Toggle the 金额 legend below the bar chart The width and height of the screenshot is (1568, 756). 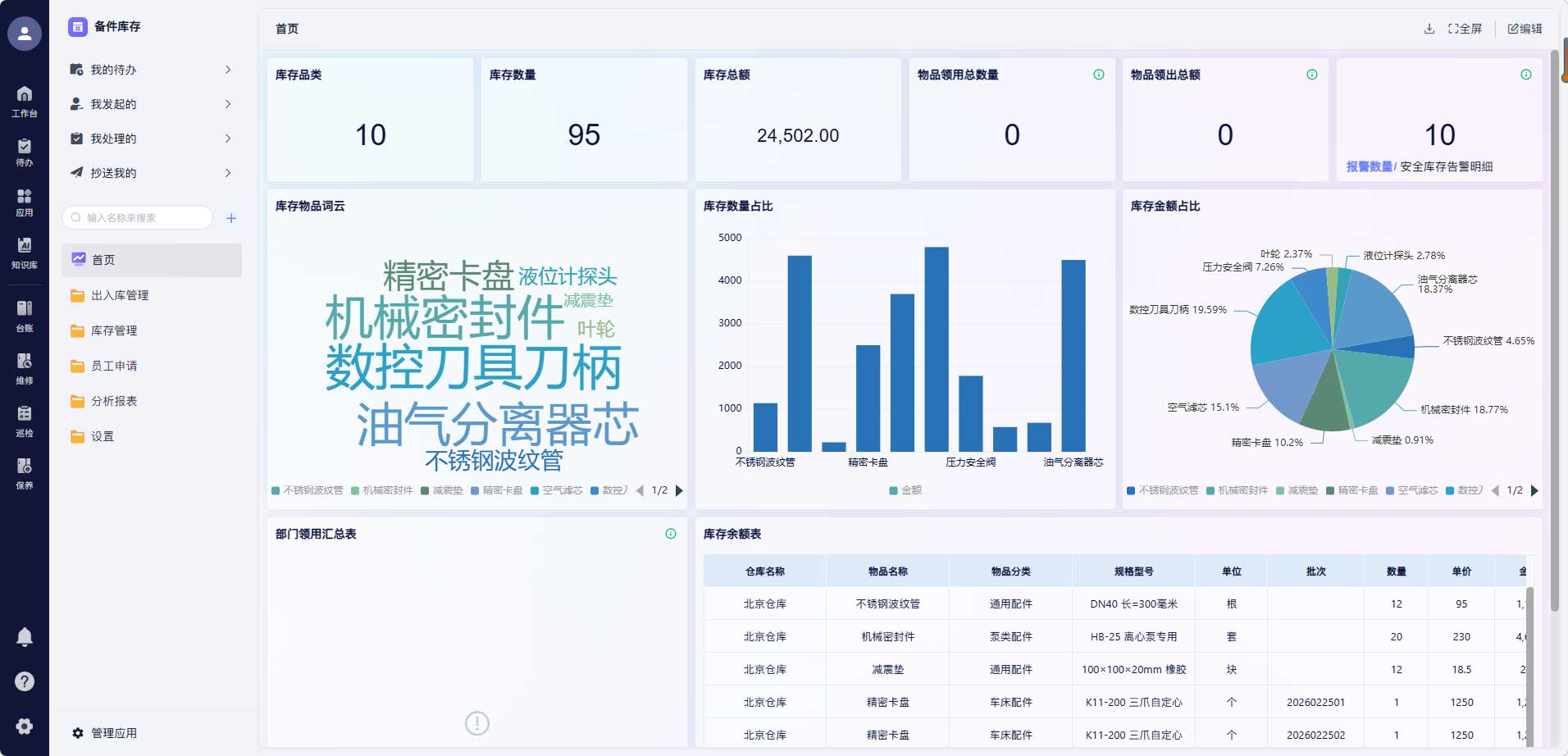(905, 490)
